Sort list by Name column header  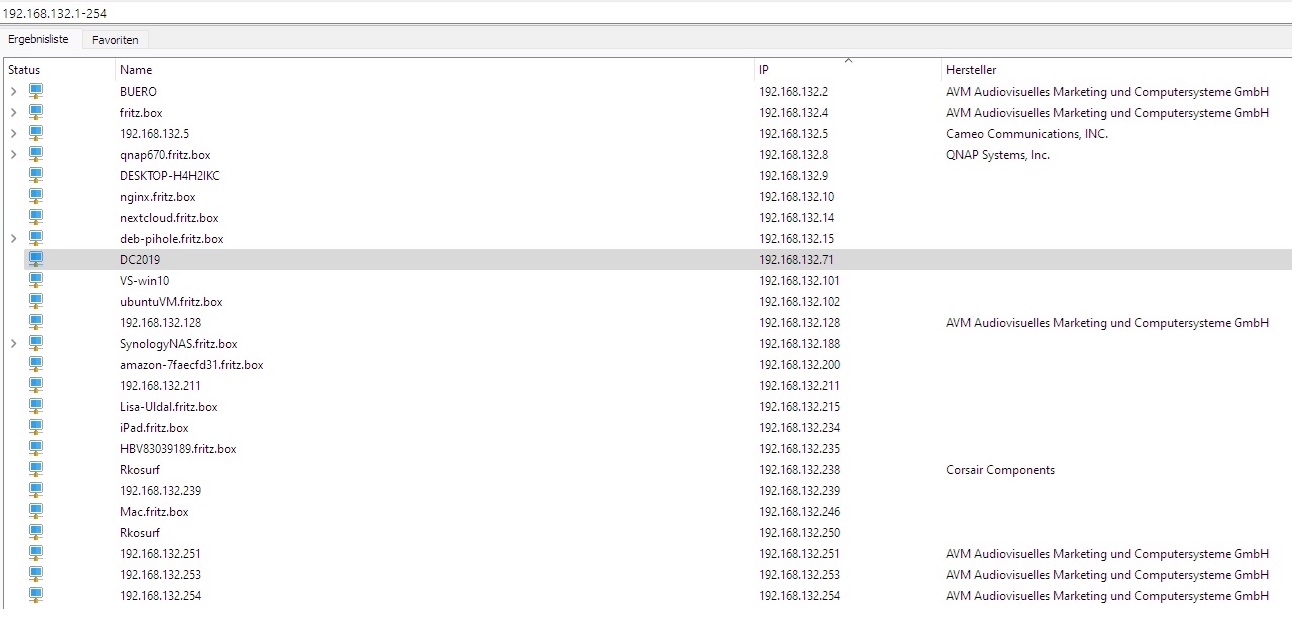[x=136, y=70]
